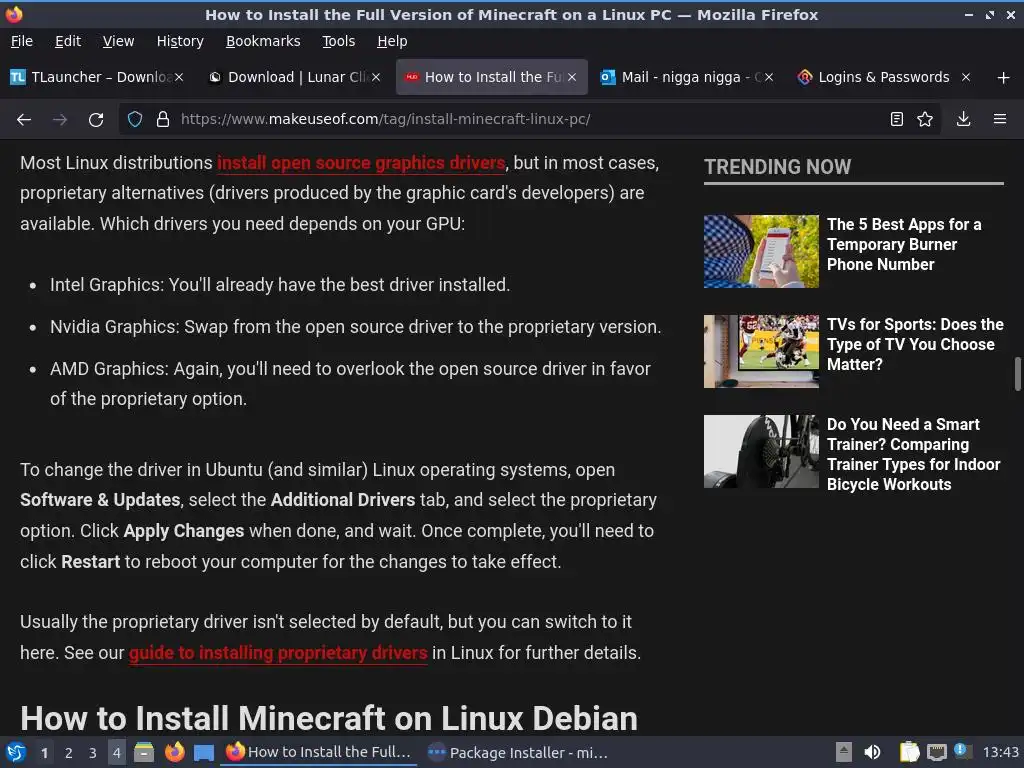Open the Firefox downloads panel

click(963, 119)
